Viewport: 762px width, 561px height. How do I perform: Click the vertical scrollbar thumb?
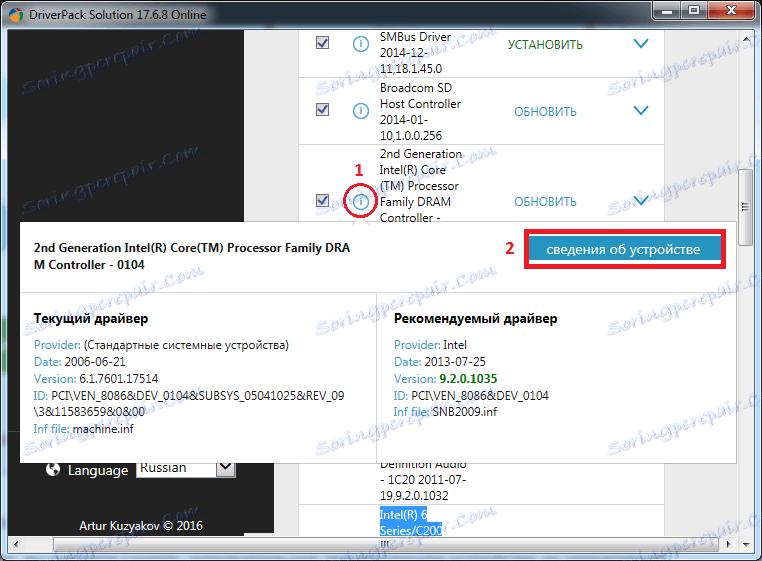[745, 207]
